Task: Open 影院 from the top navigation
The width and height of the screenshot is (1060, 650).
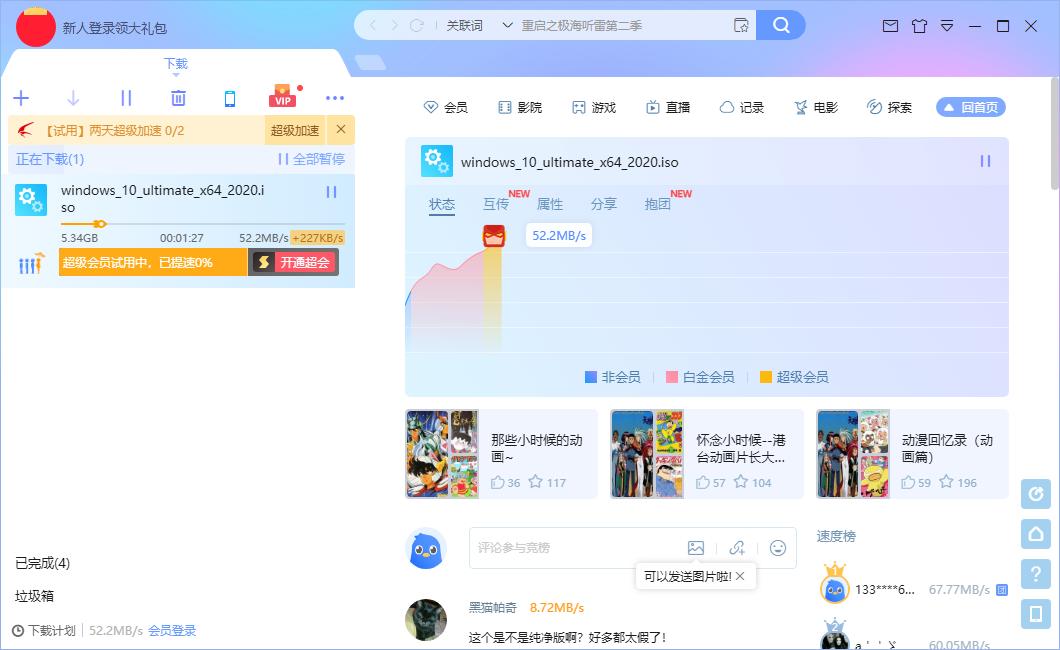Action: (520, 106)
